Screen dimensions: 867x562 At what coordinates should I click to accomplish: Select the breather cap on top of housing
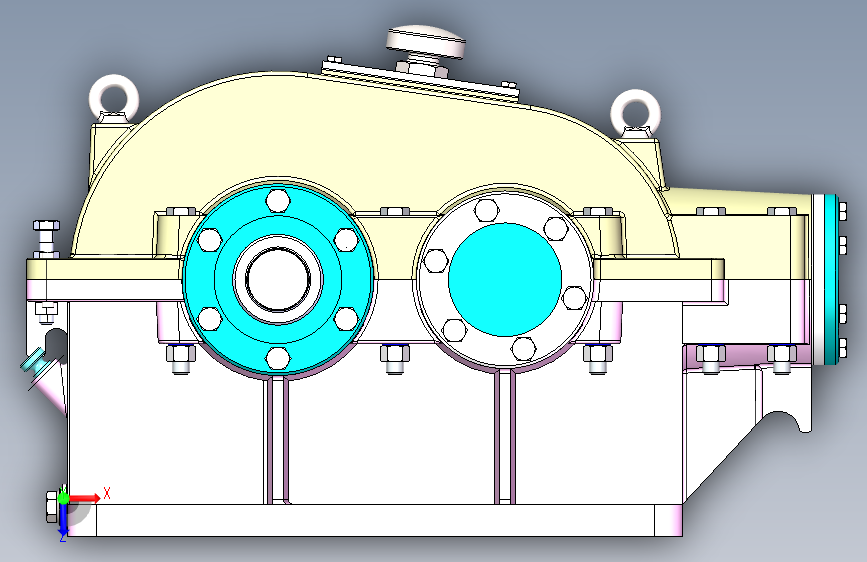425,40
